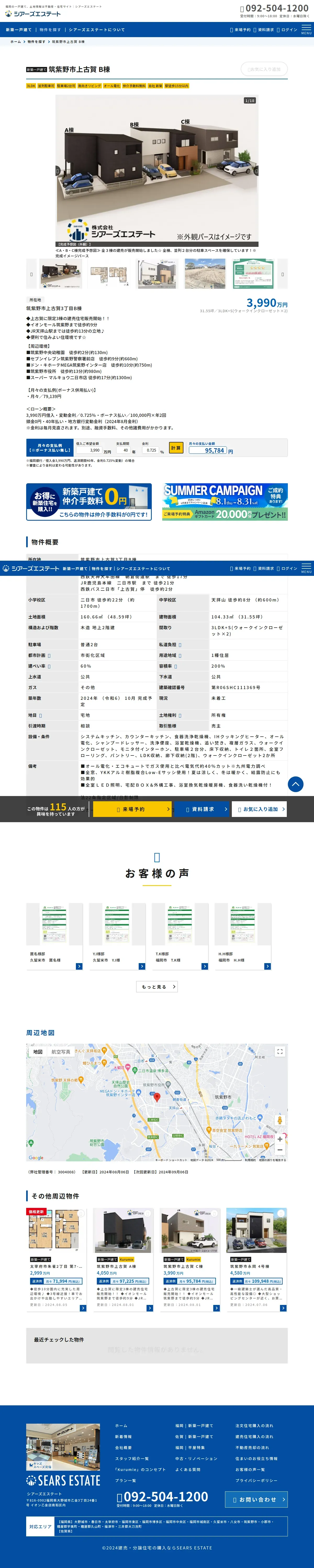Screen dimensions: 314x1568
Task: Click お気に入り追加 button near property title
Action: tap(264, 69)
